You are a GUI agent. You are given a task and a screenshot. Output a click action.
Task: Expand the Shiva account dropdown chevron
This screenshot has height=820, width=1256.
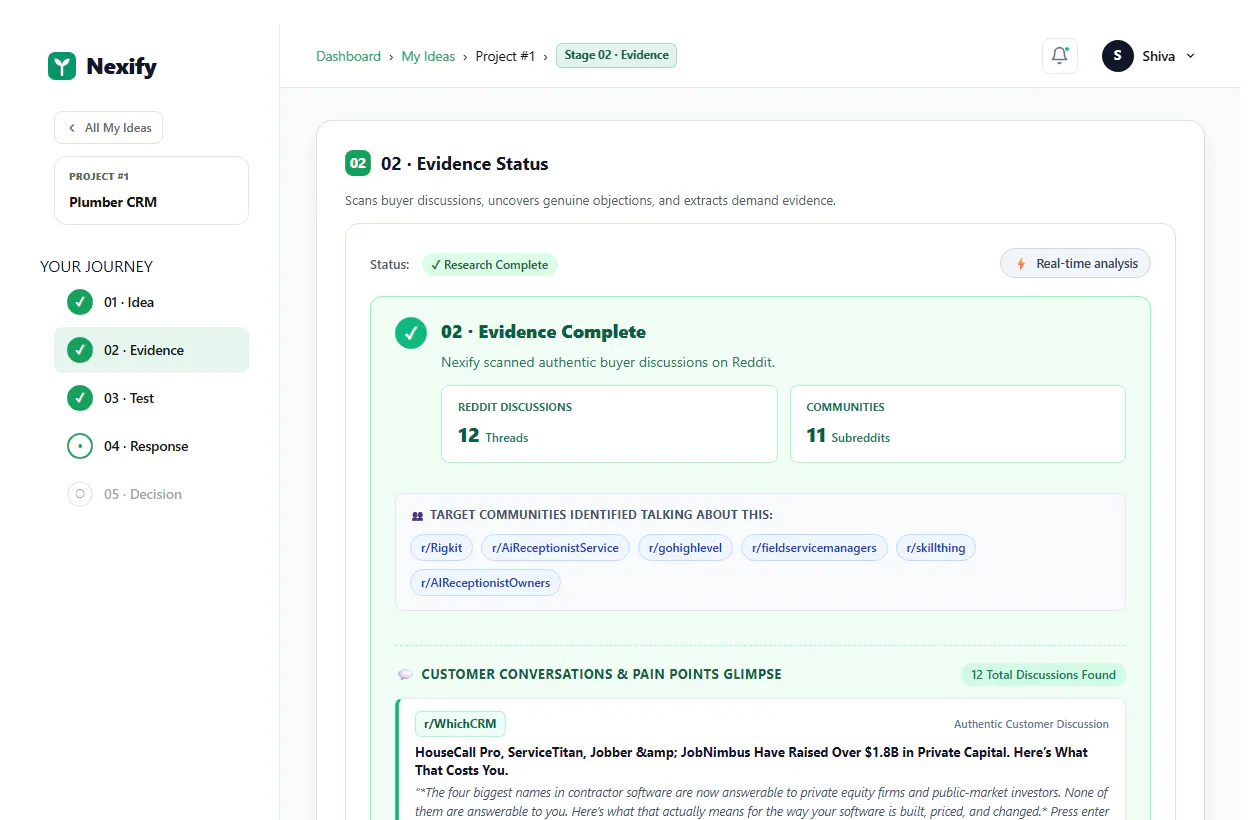point(1190,56)
